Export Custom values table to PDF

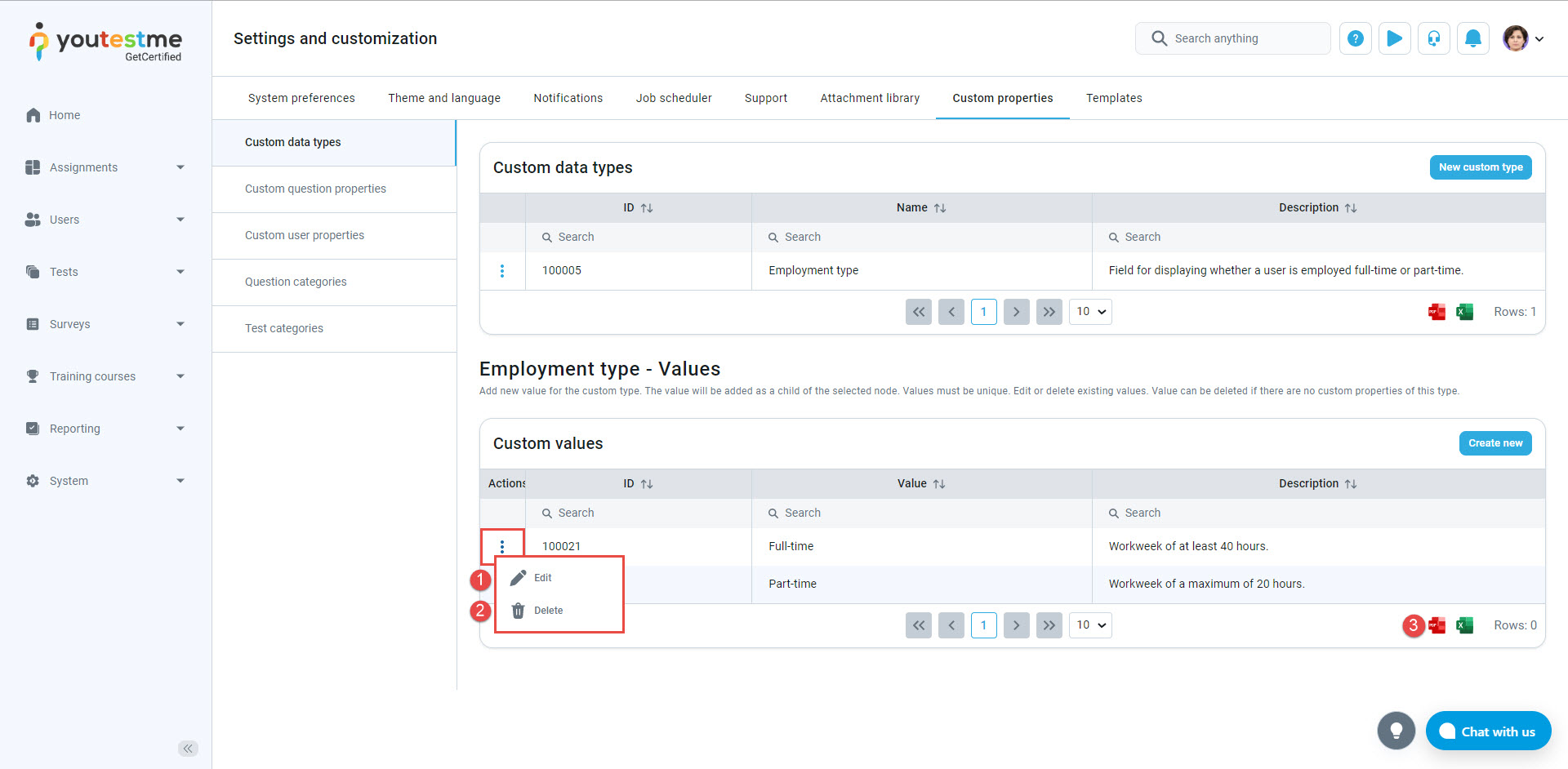point(1437,625)
